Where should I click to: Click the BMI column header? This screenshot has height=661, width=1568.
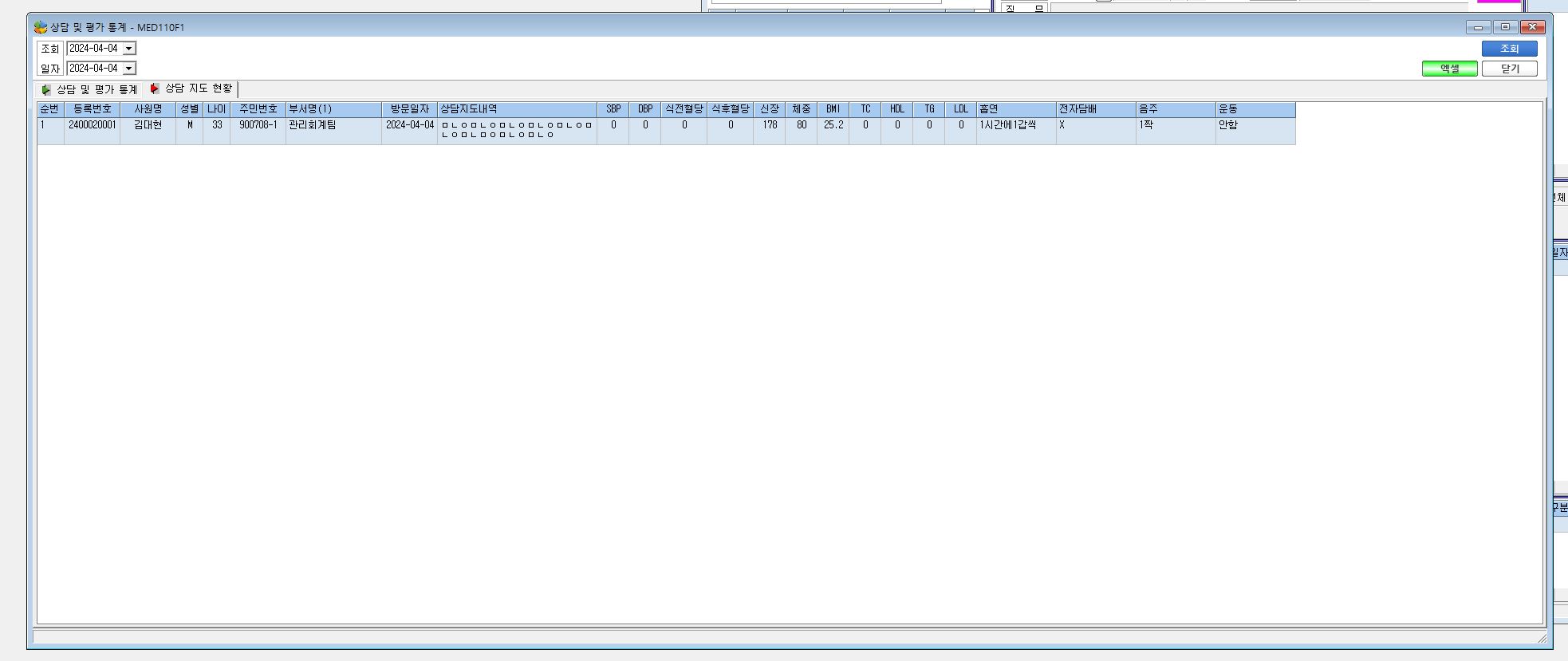click(x=833, y=109)
